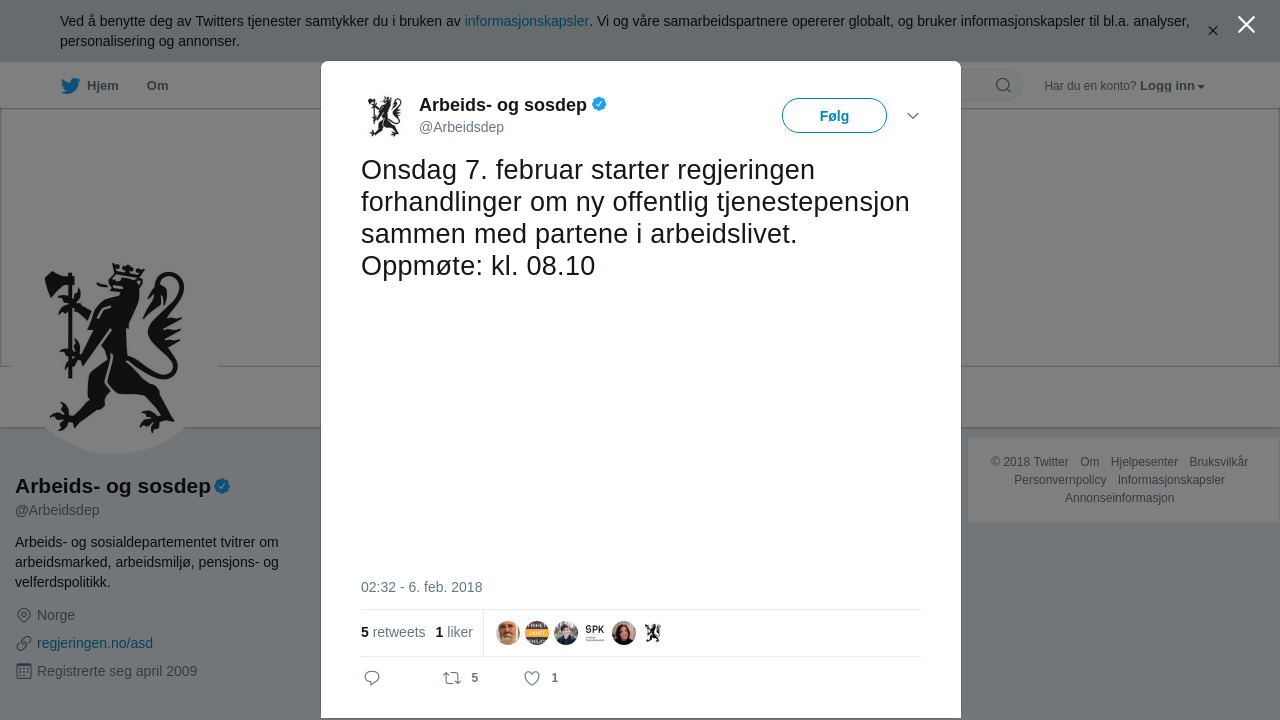Open the SPK liker avatar
Image resolution: width=1280 pixels, height=720 pixels.
(595, 632)
